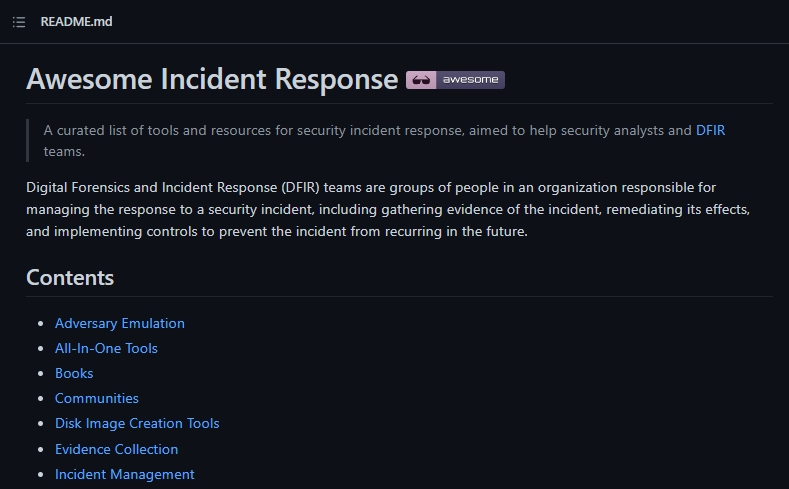
Task: Click the bullet point beside Adversary Emulation
Action: [x=41, y=324]
